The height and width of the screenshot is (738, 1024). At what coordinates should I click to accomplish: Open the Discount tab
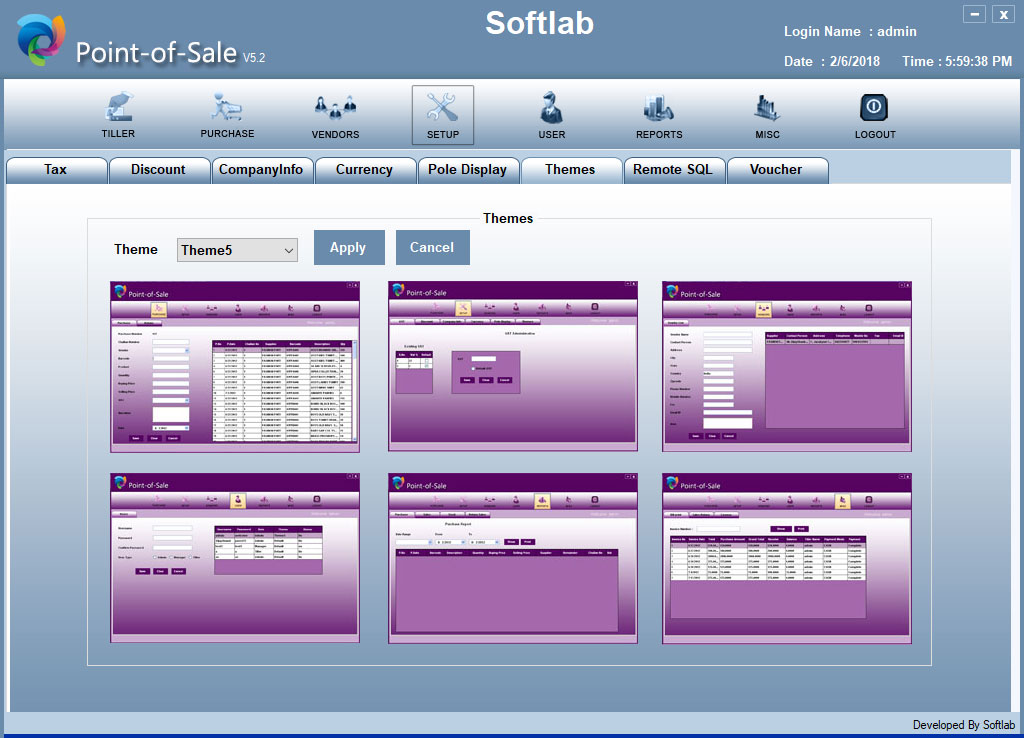(x=159, y=170)
